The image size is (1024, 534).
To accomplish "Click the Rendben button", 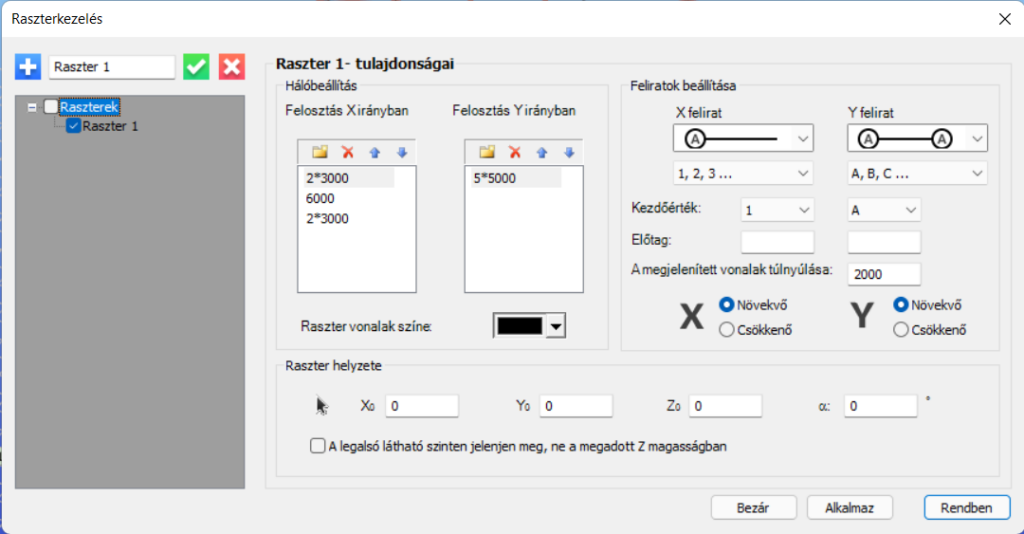I will click(x=967, y=508).
